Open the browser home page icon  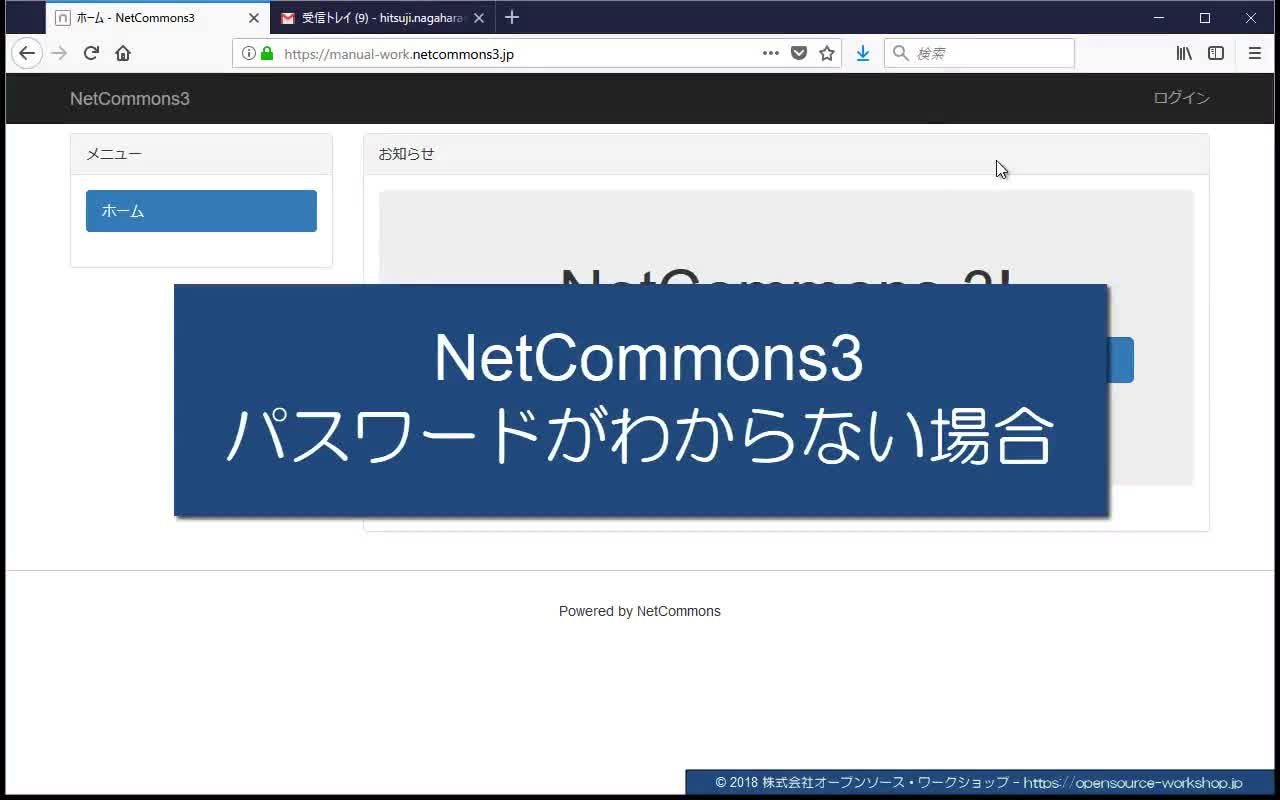pos(123,53)
